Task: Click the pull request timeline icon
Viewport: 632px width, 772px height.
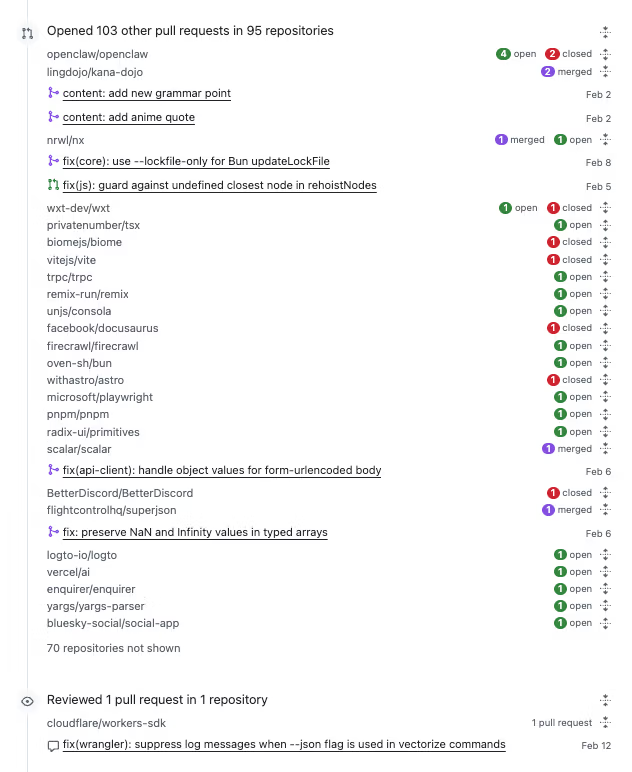Action: [x=28, y=33]
